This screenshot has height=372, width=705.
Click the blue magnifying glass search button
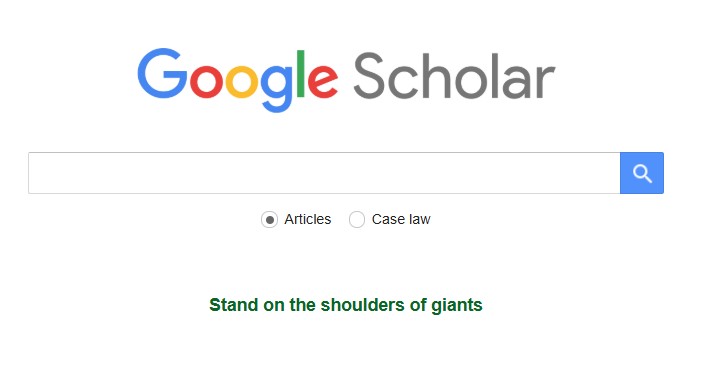(642, 173)
